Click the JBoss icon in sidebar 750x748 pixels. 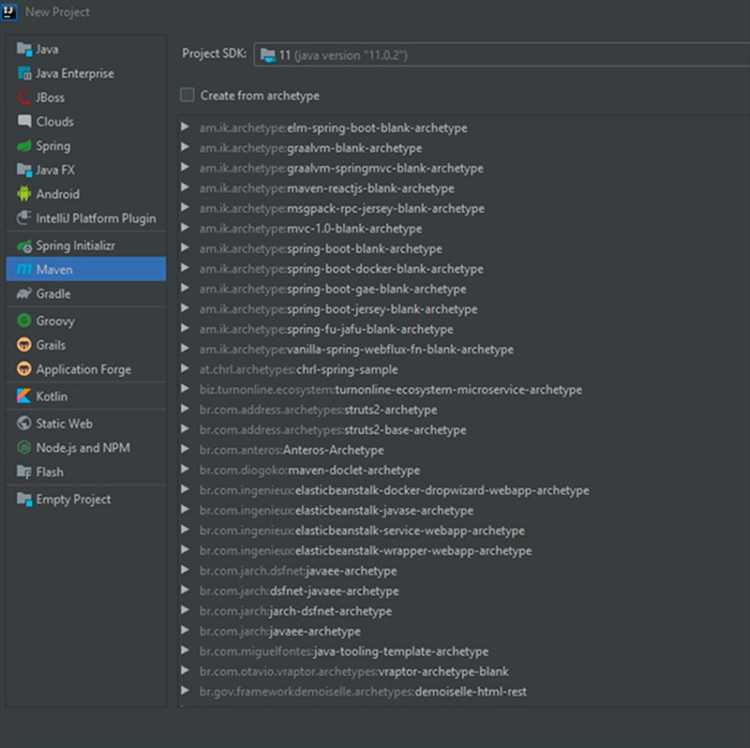click(24, 98)
